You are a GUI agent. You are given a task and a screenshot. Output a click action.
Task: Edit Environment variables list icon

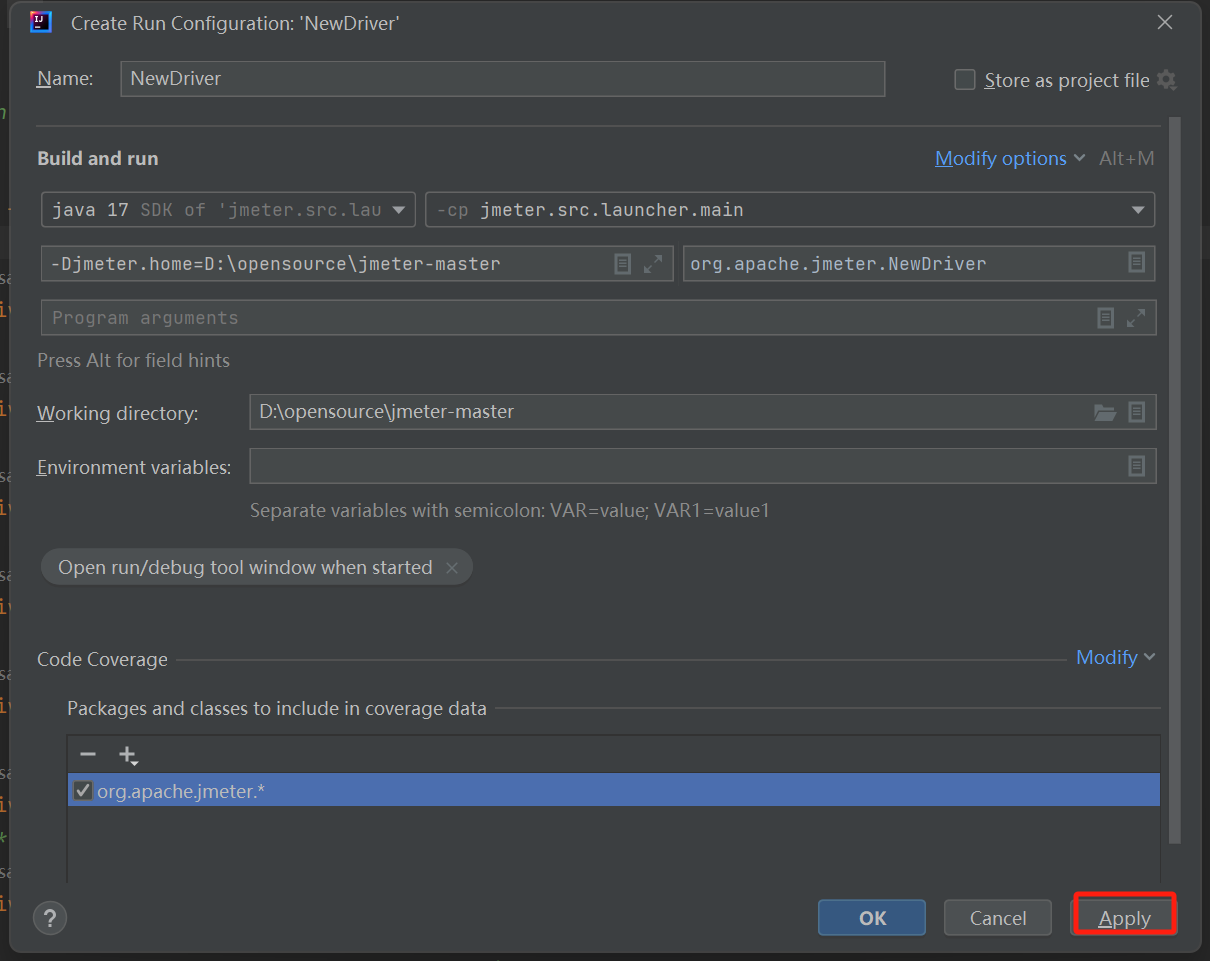tap(1137, 465)
